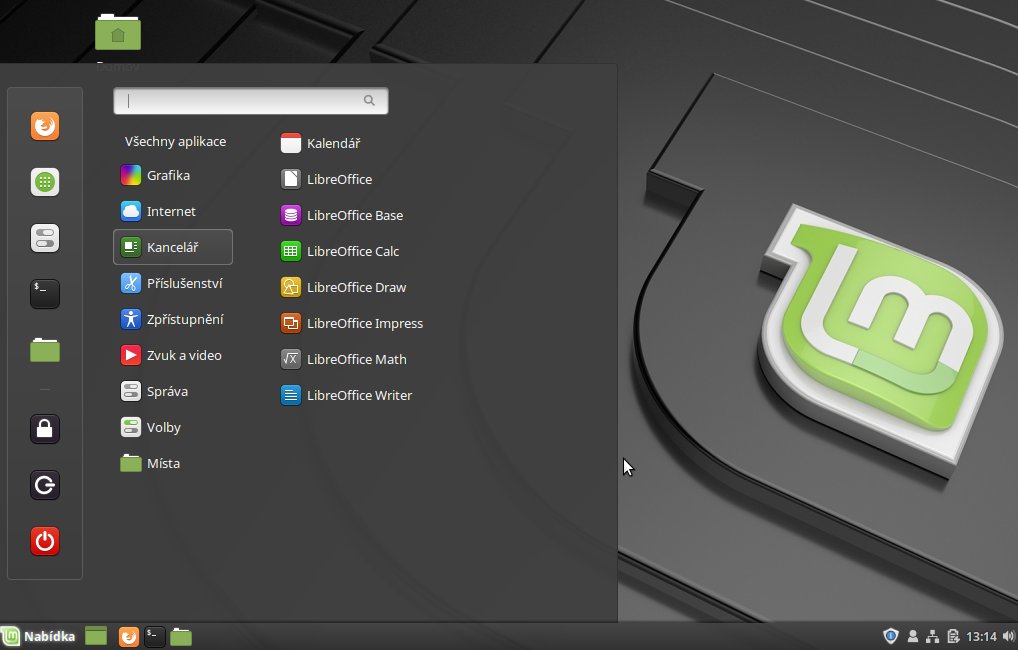Viewport: 1018px width, 650px height.
Task: Launch Firefox from the favorites sidebar
Action: tap(45, 126)
